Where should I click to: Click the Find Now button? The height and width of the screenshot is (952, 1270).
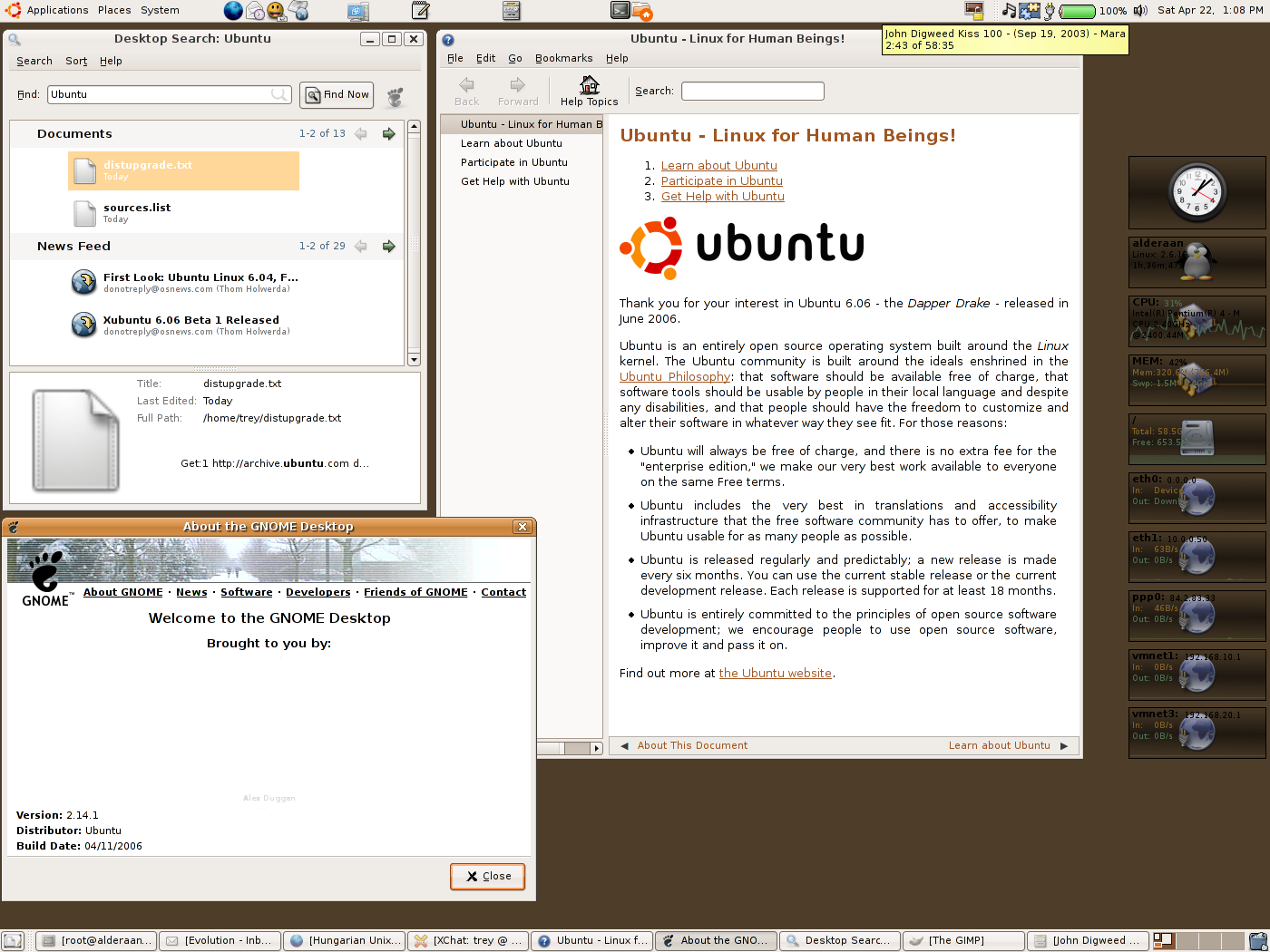point(337,94)
